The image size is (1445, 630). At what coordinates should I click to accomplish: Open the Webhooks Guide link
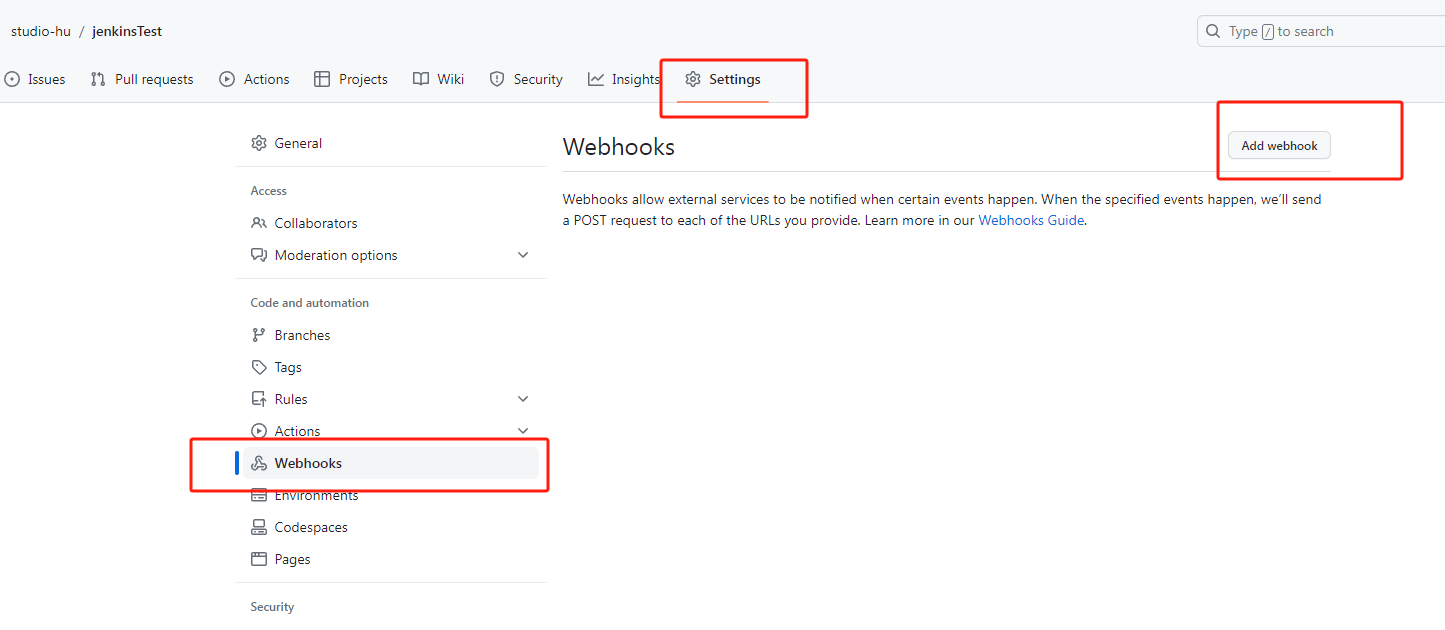[1031, 219]
